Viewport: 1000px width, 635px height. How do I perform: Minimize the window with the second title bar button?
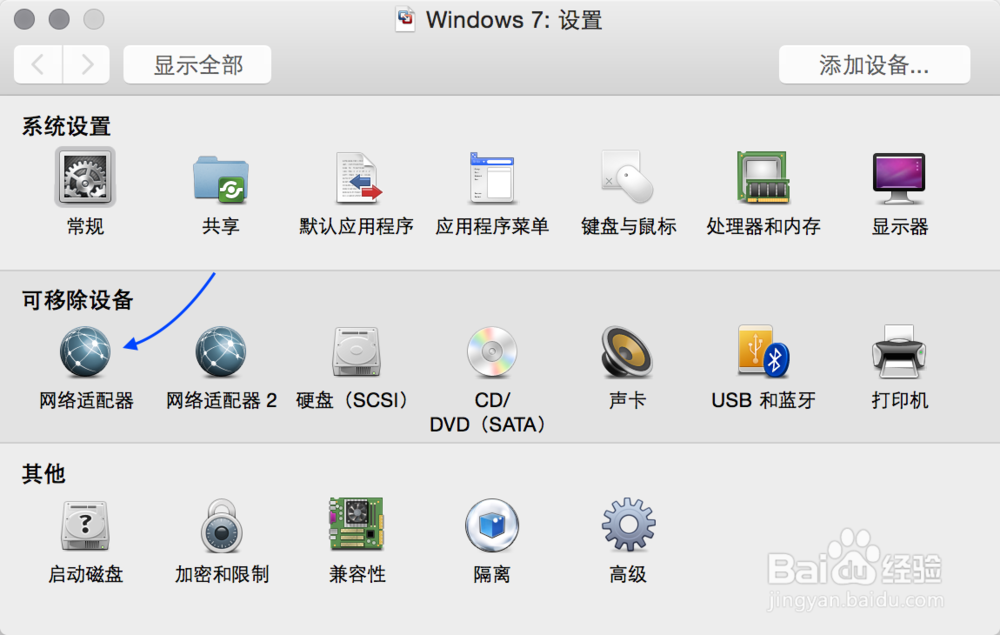(59, 19)
